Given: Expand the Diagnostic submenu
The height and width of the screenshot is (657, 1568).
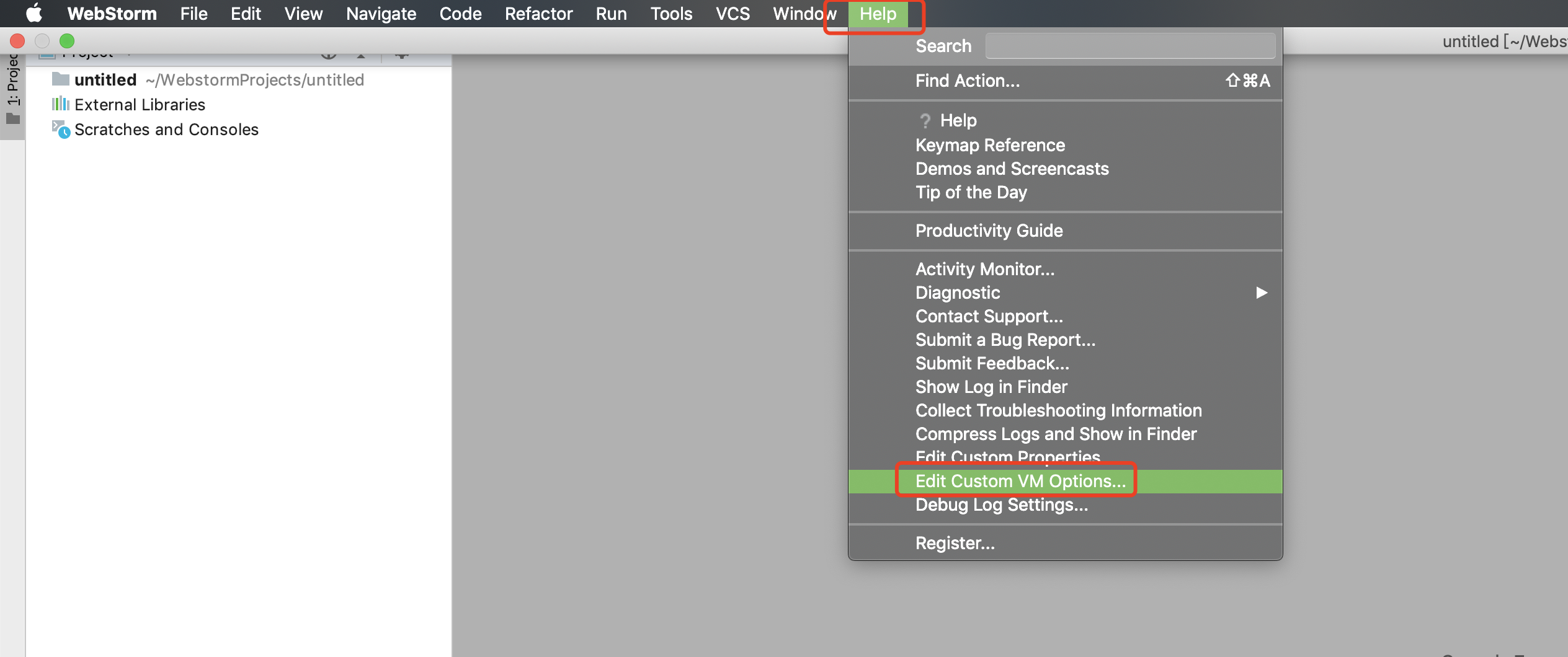Looking at the screenshot, I should pyautogui.click(x=1065, y=293).
